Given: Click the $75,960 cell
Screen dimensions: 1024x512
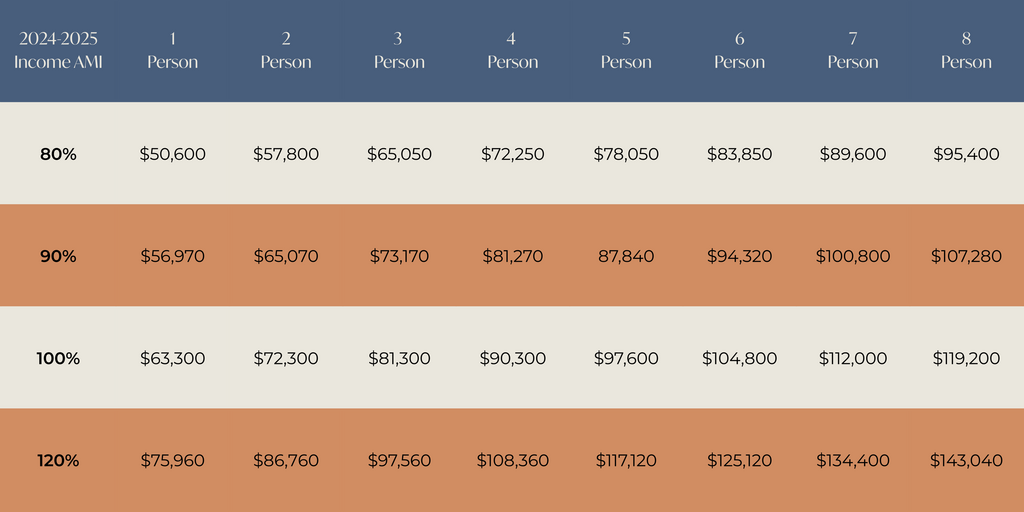Looking at the screenshot, I should pyautogui.click(x=172, y=461).
